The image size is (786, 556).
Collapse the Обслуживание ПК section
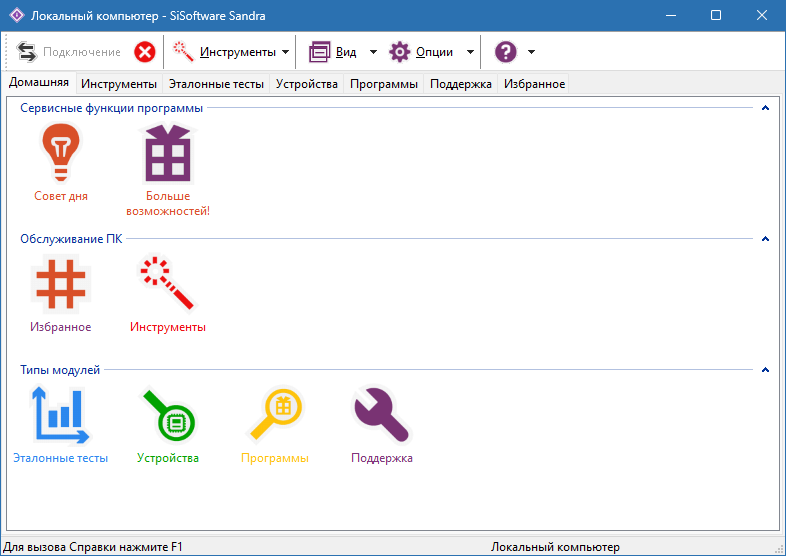click(765, 239)
